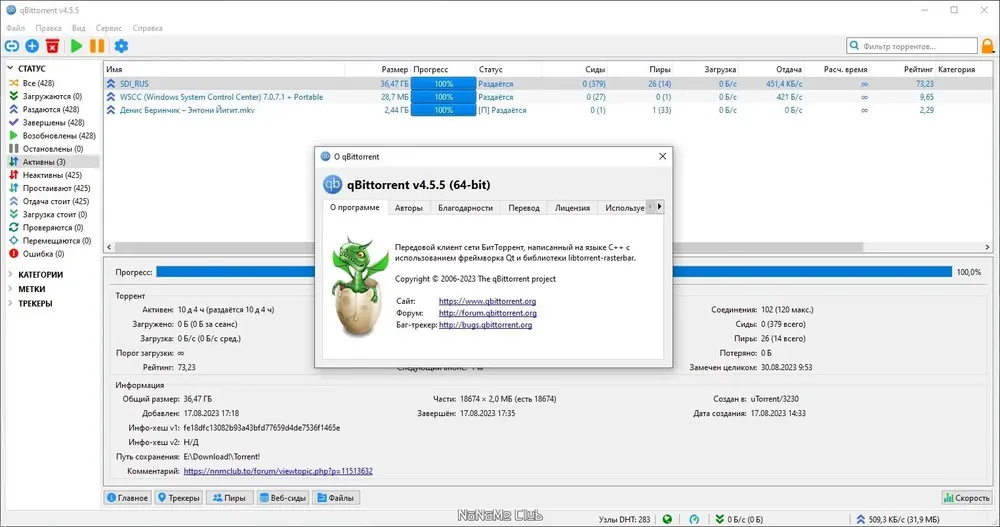Open the forum.qbittorrent.org link

487,313
